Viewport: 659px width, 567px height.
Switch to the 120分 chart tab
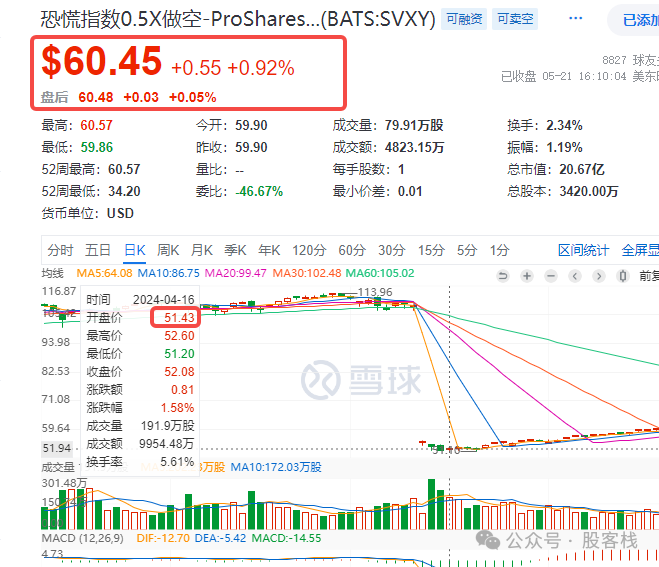pos(309,250)
